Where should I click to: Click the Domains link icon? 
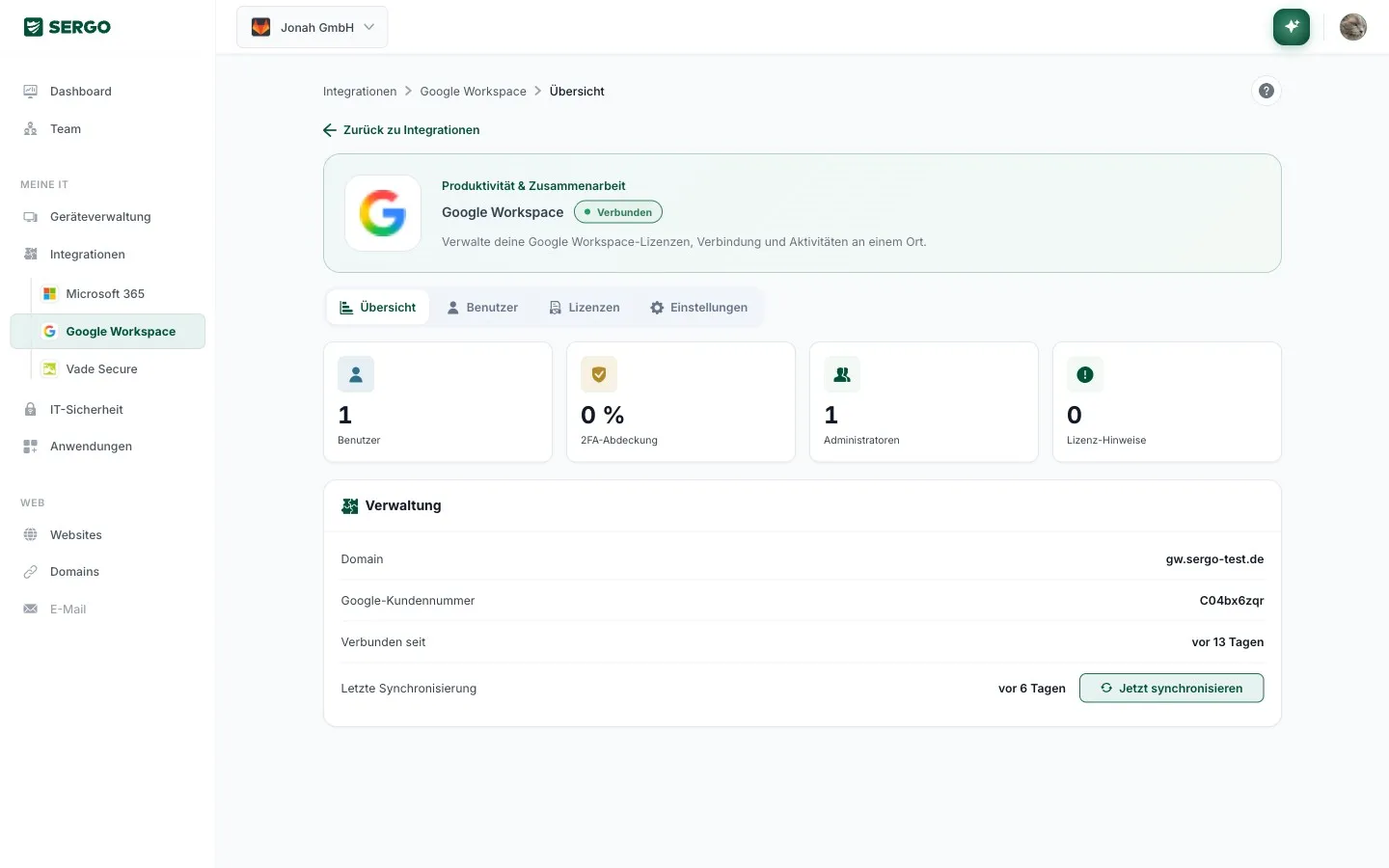31,572
